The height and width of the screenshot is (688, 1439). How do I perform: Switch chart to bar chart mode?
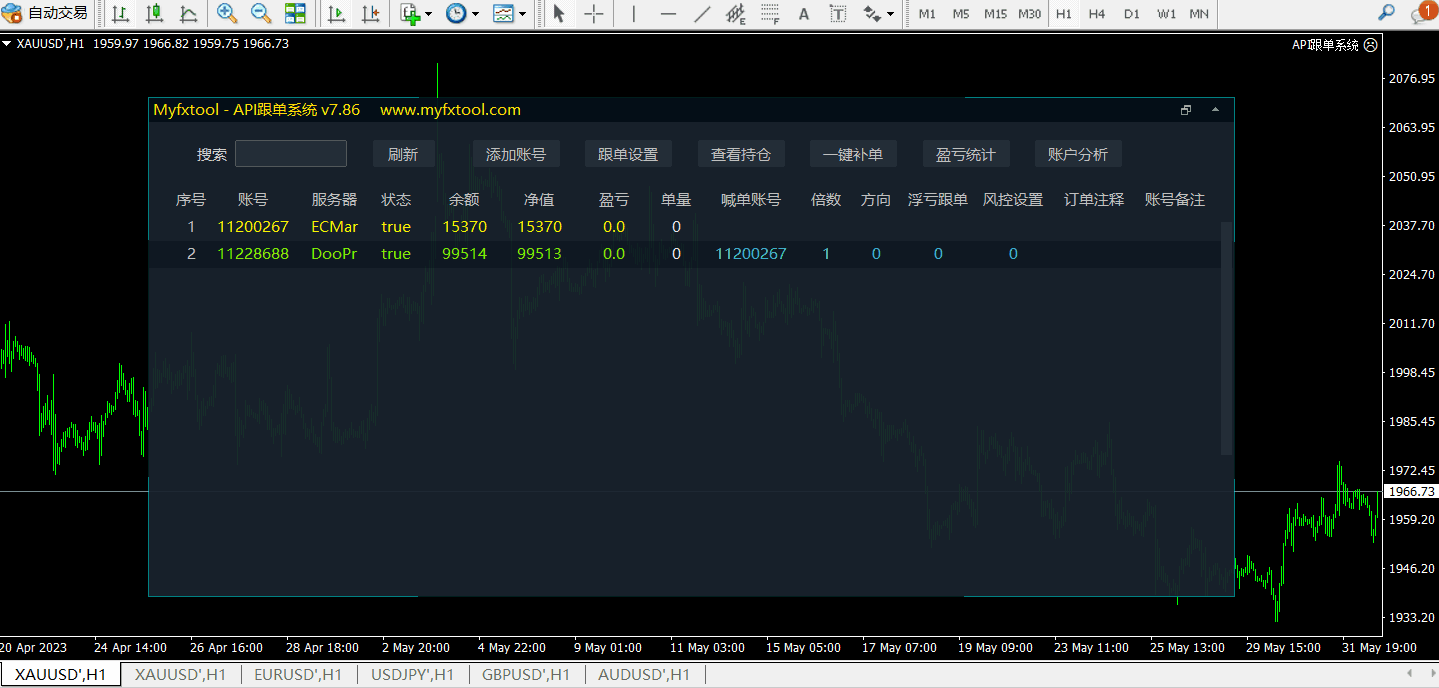120,14
